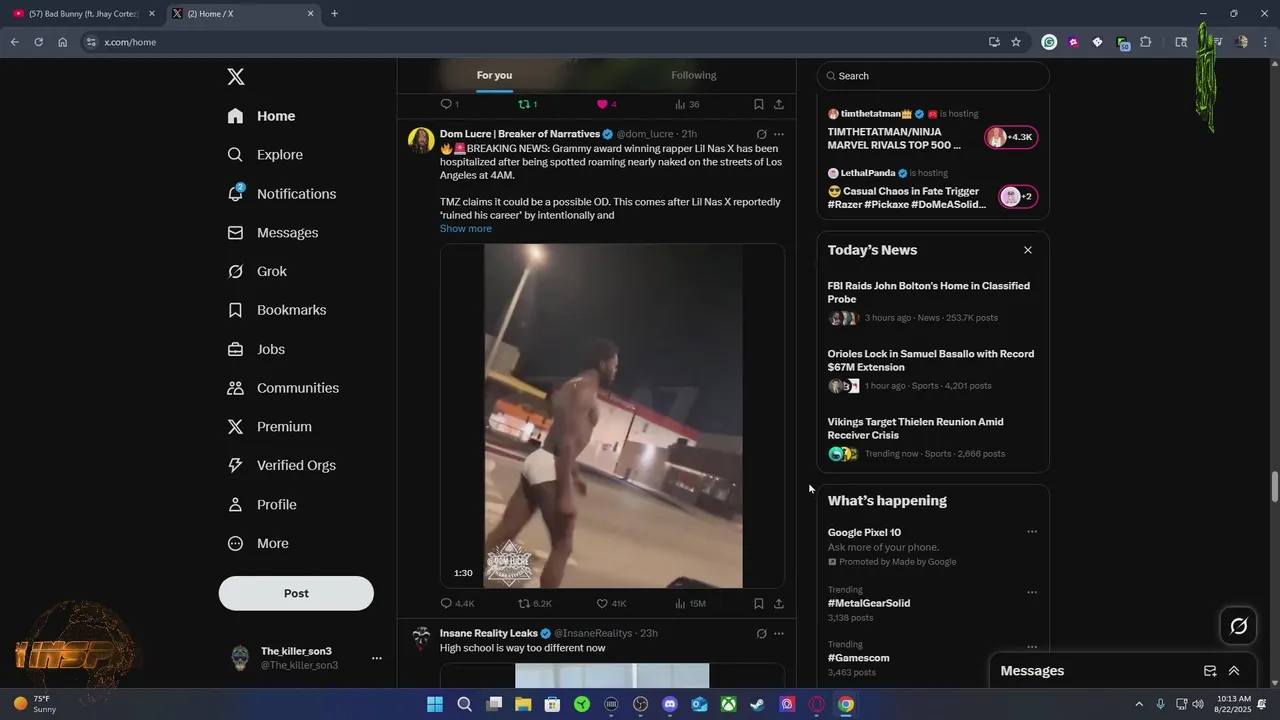Open the Explore page

(265, 155)
